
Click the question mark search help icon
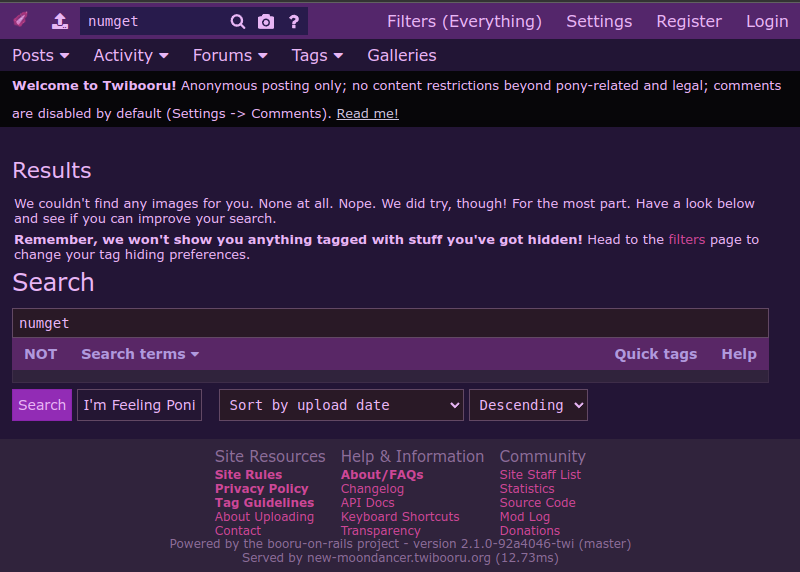(293, 21)
